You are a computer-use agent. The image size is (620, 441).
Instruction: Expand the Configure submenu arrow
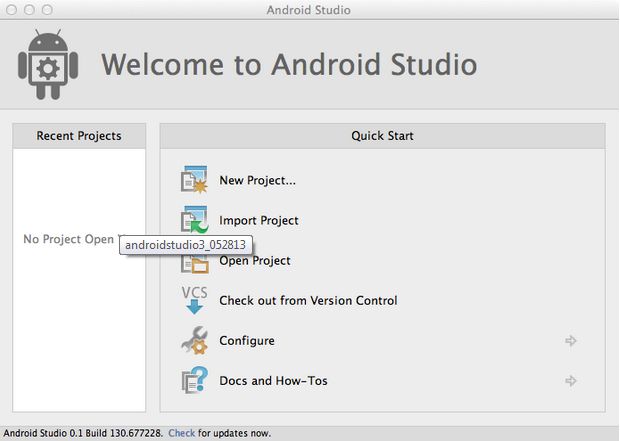[x=571, y=341]
